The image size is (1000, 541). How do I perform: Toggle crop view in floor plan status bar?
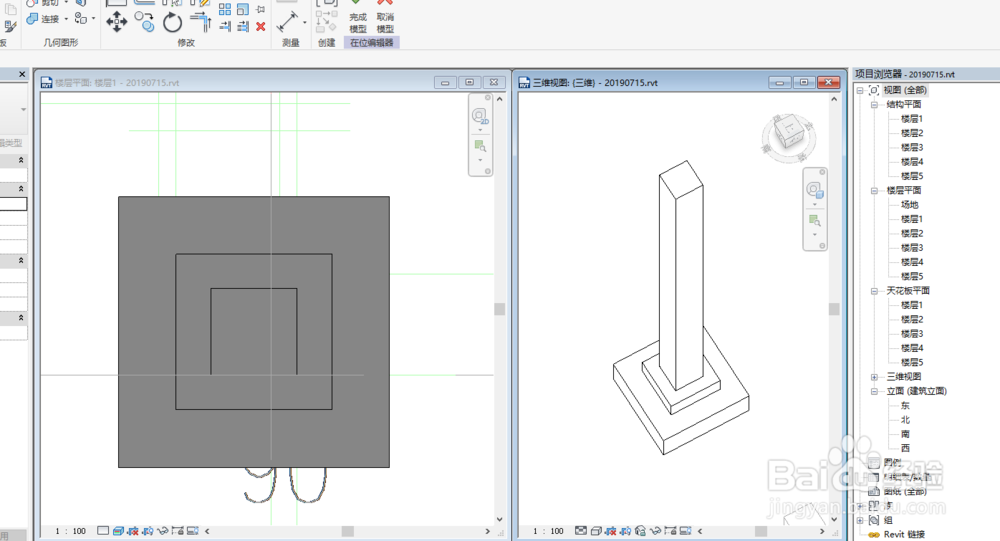coord(133,531)
